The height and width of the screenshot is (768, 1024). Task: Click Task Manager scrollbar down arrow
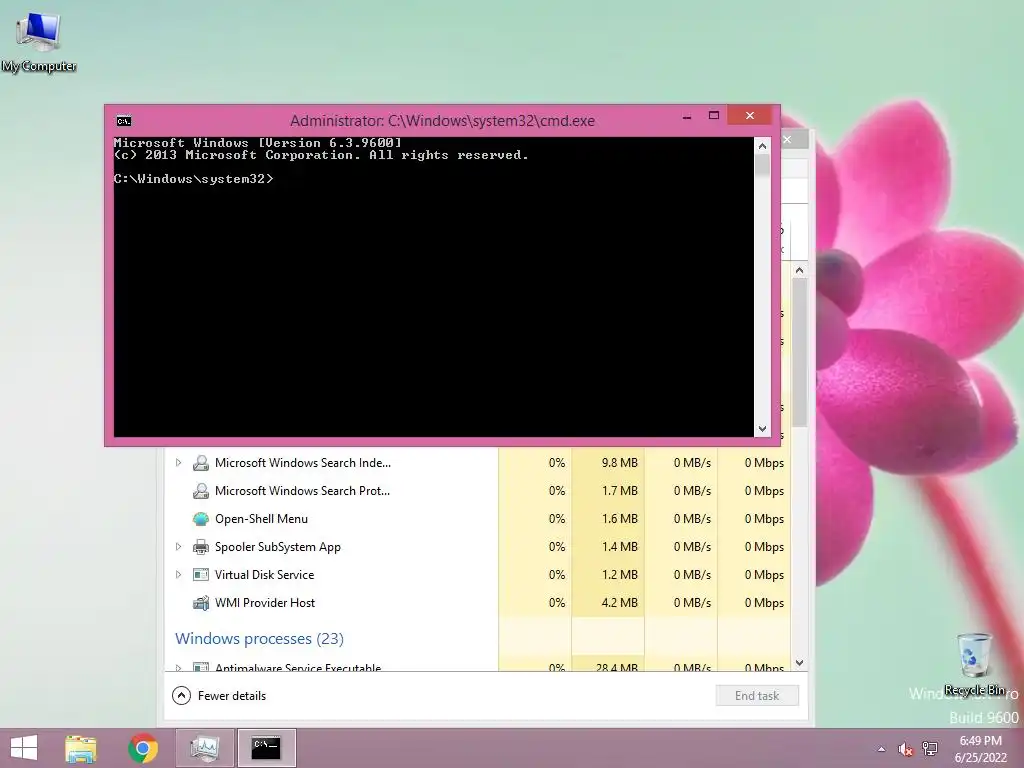pos(800,663)
